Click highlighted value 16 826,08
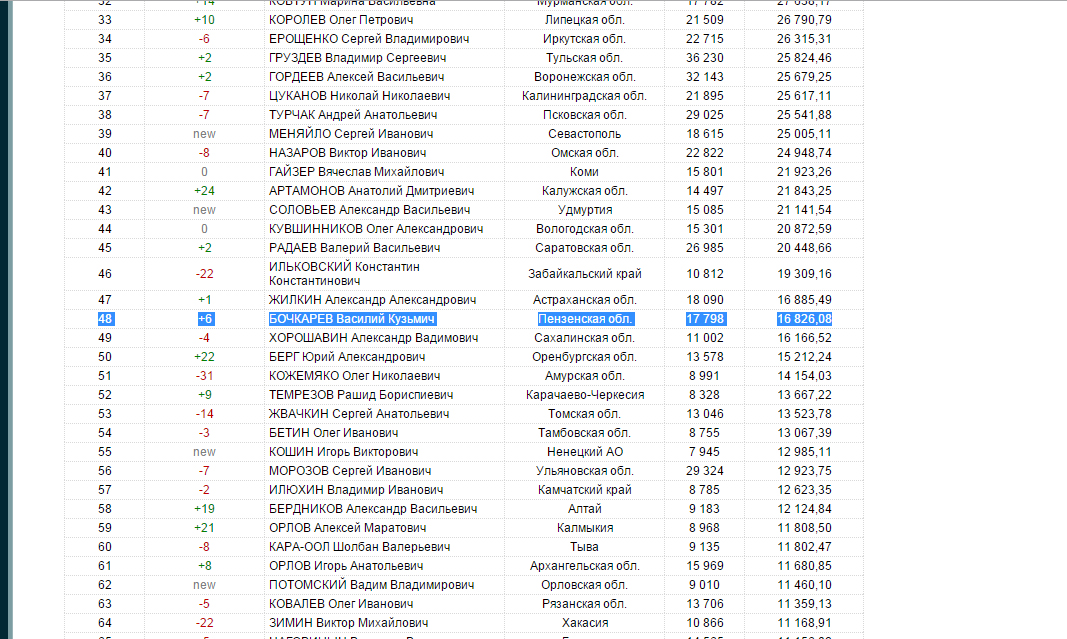The width and height of the screenshot is (1067, 639). tap(804, 319)
